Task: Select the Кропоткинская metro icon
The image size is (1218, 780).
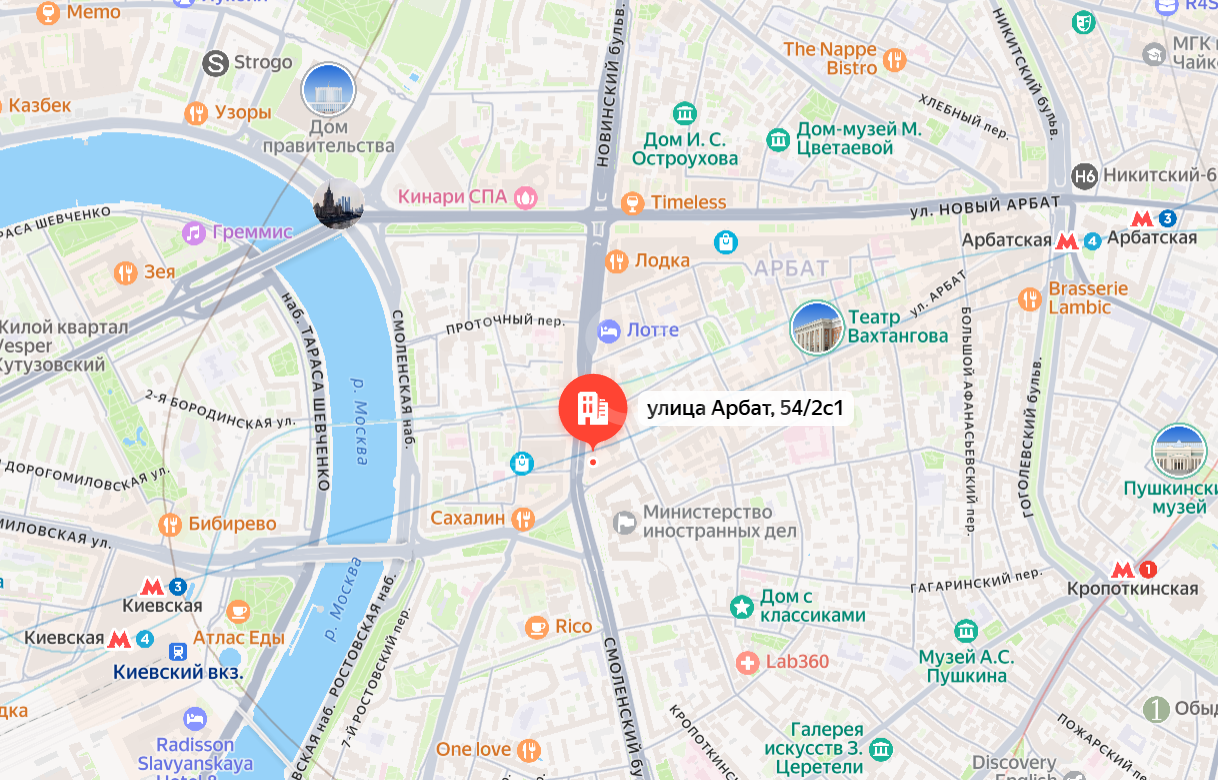Action: pos(1123,570)
